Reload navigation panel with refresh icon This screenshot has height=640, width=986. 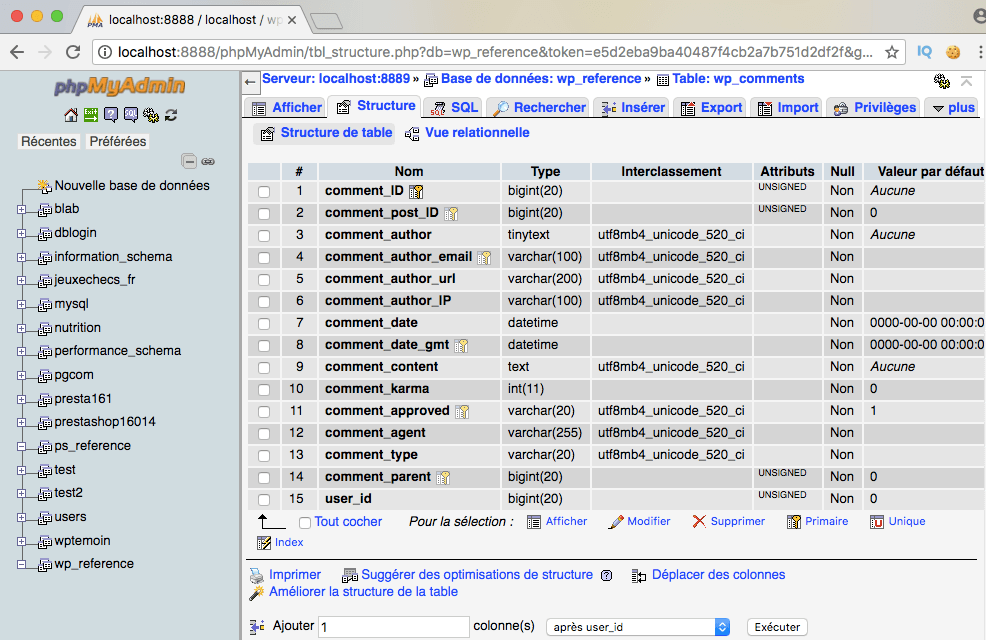coord(171,115)
